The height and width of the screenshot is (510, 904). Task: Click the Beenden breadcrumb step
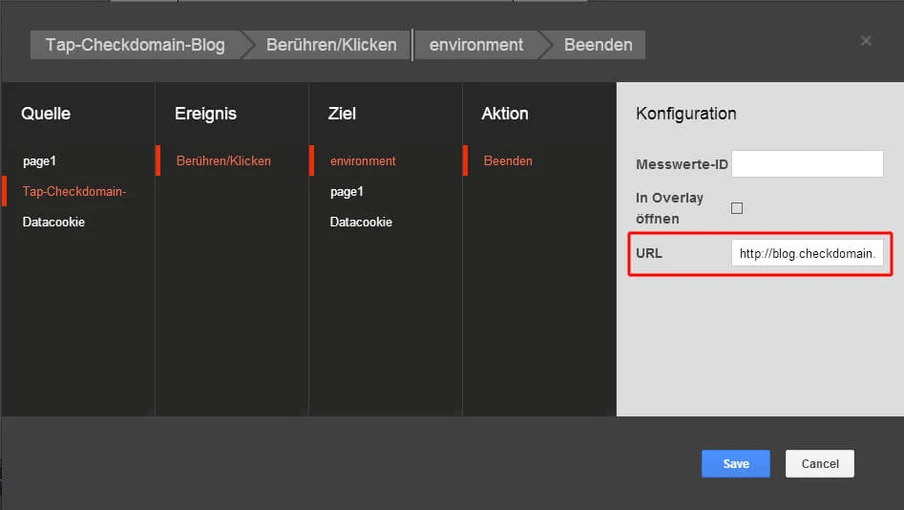[598, 45]
